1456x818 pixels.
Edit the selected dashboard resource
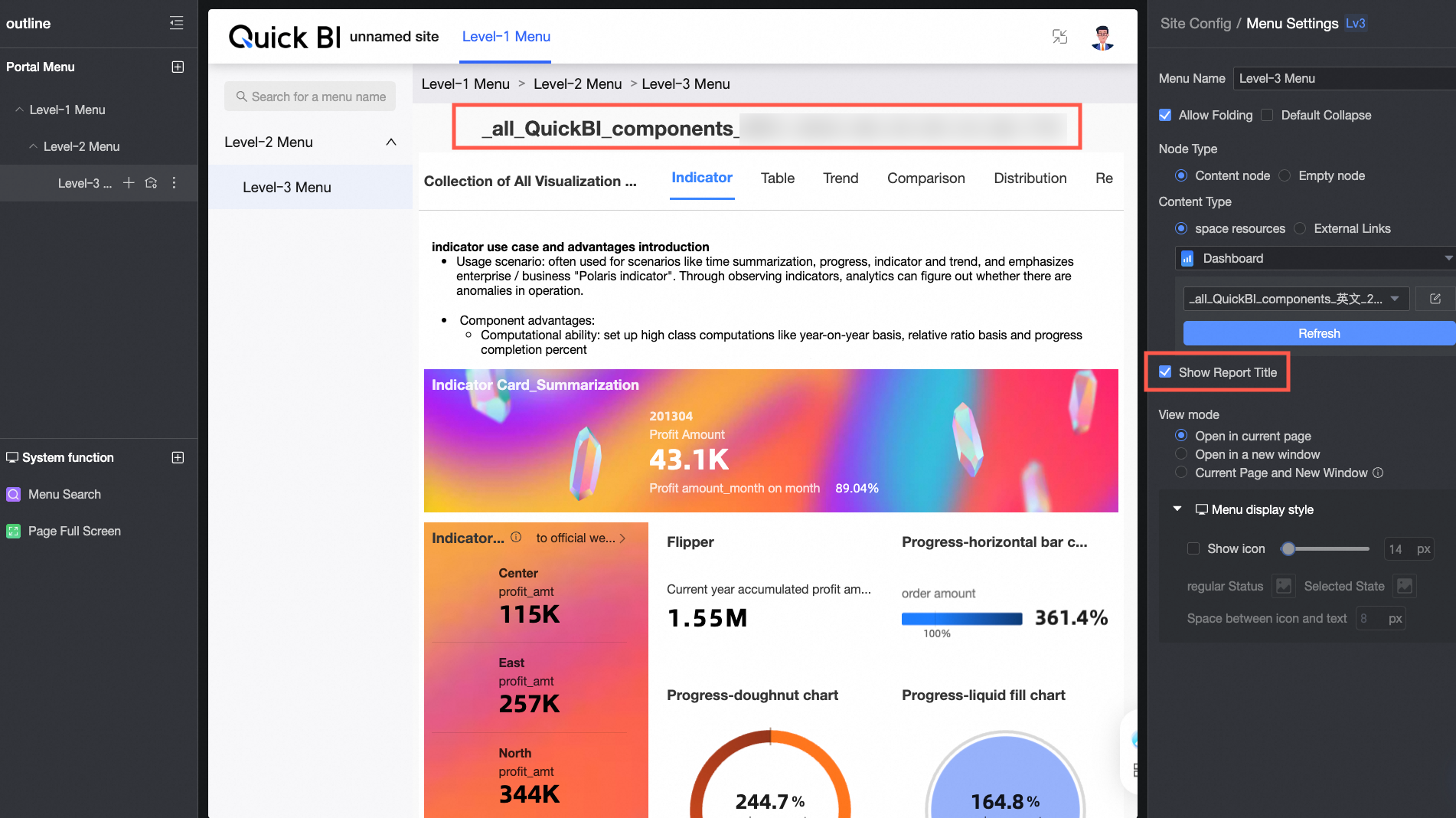(x=1435, y=299)
